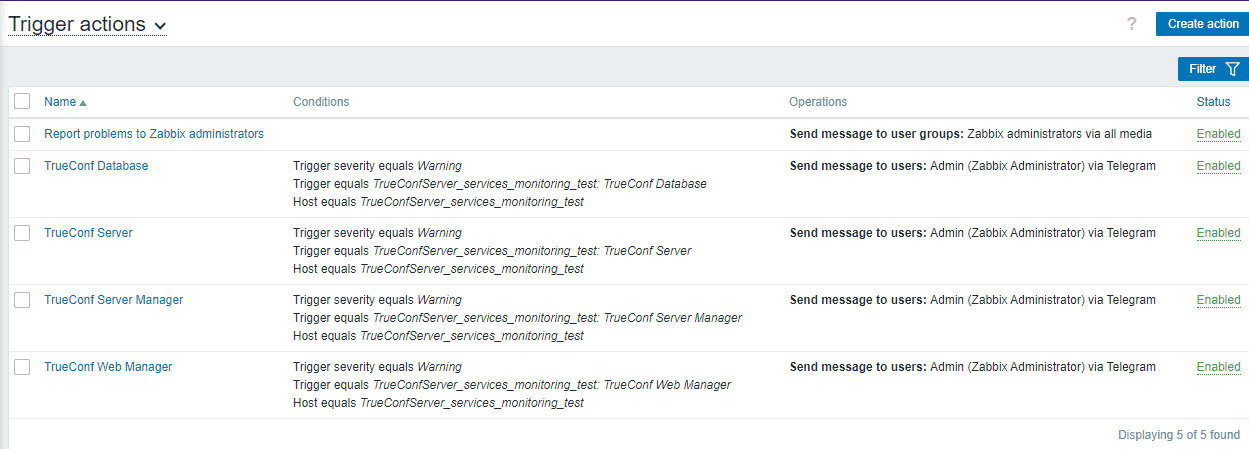Open the Report problems to Zabbix administrators action
The image size is (1249, 449).
coord(154,134)
